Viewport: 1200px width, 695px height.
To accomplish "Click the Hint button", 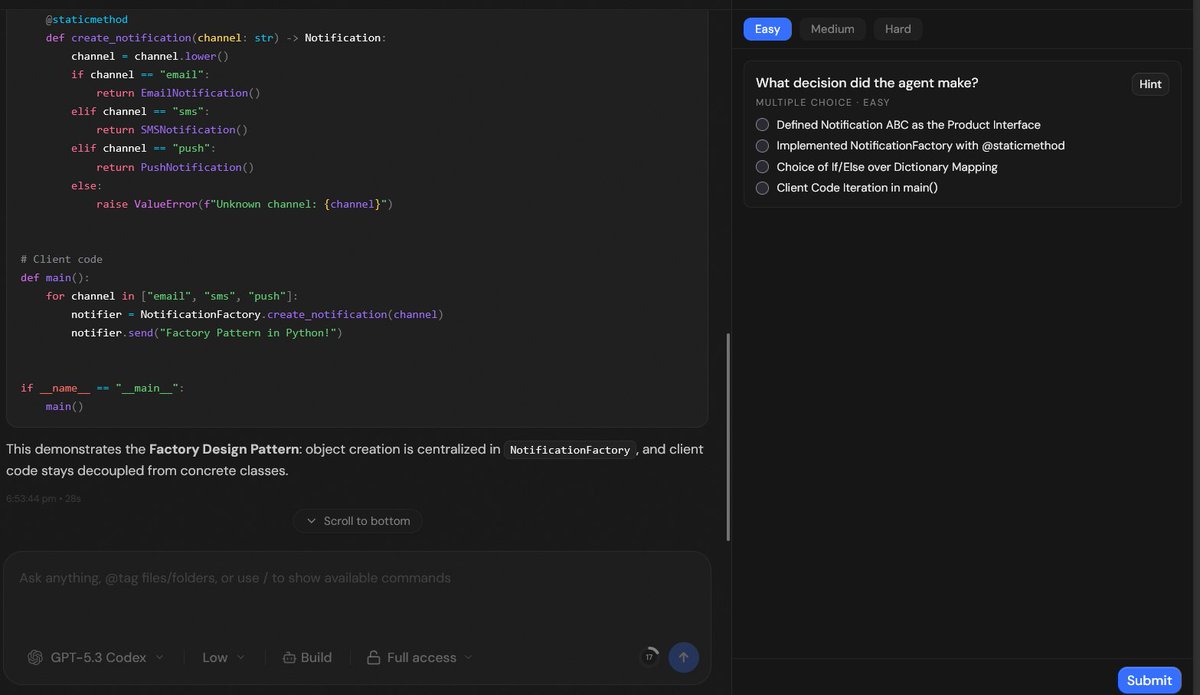I will pyautogui.click(x=1150, y=84).
